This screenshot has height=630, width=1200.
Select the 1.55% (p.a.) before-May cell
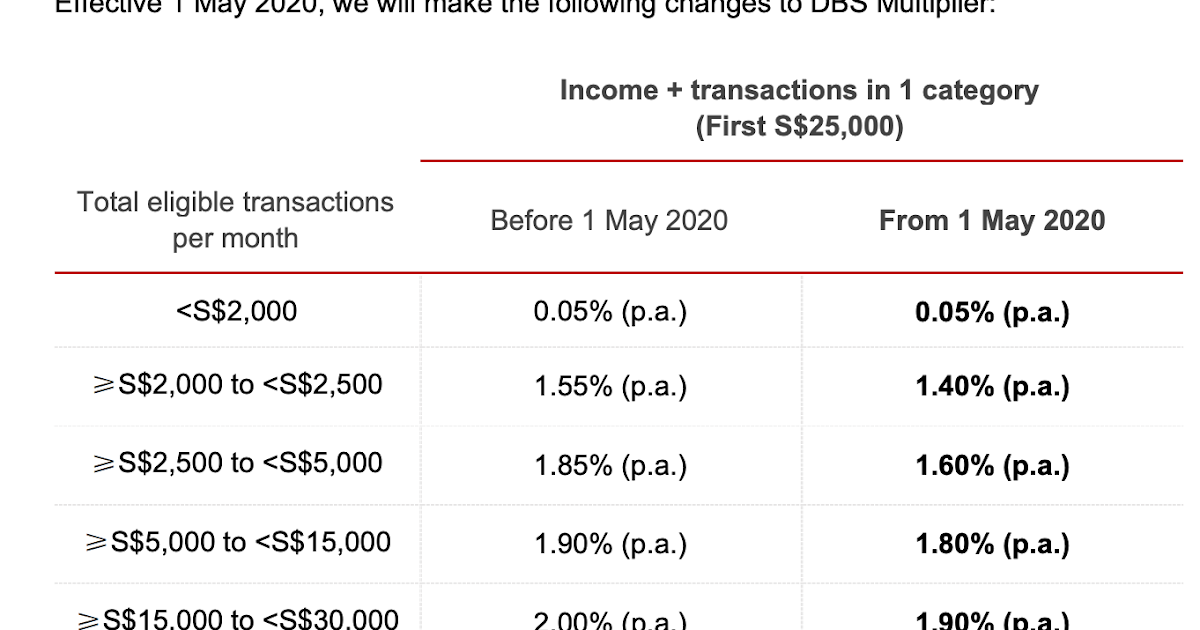(x=611, y=387)
